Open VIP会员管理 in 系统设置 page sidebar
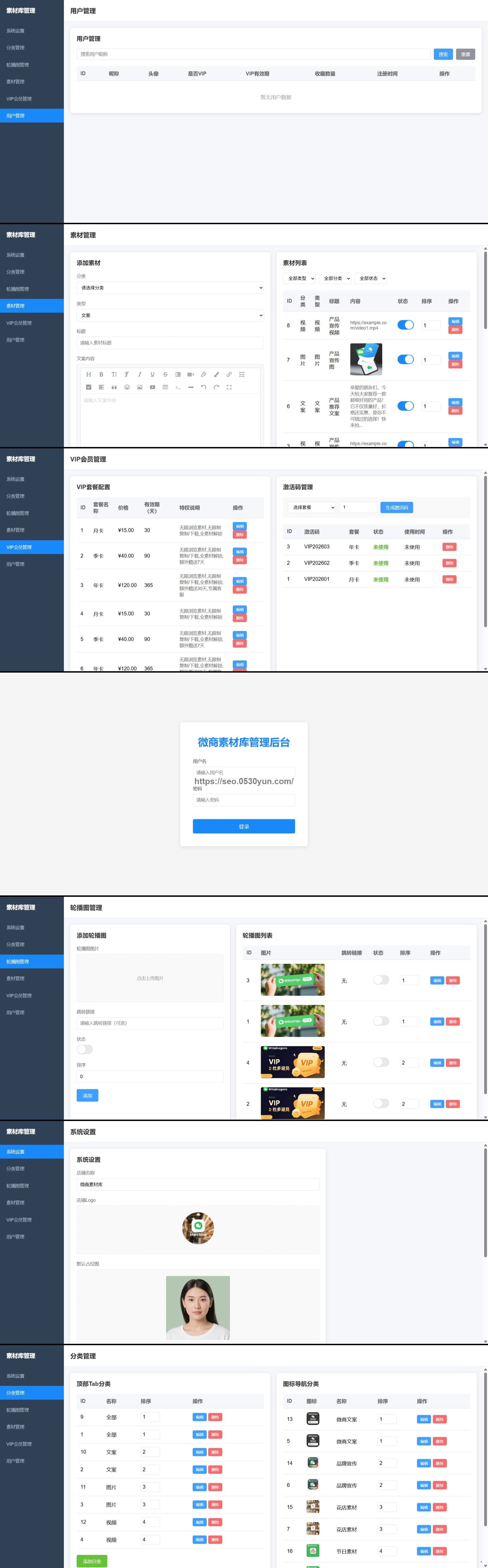The width and height of the screenshot is (488, 1568). 32,1220
